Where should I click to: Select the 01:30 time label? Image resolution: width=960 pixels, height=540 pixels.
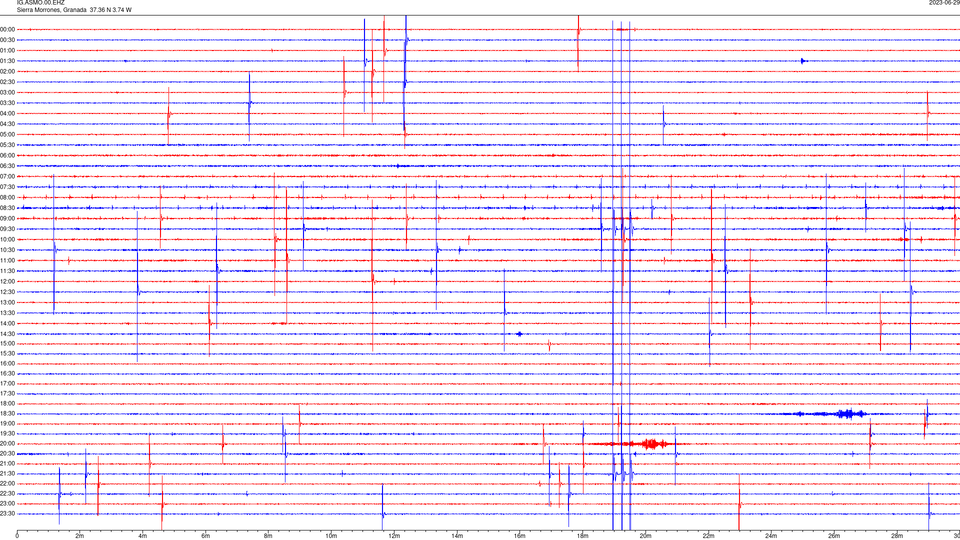point(7,61)
